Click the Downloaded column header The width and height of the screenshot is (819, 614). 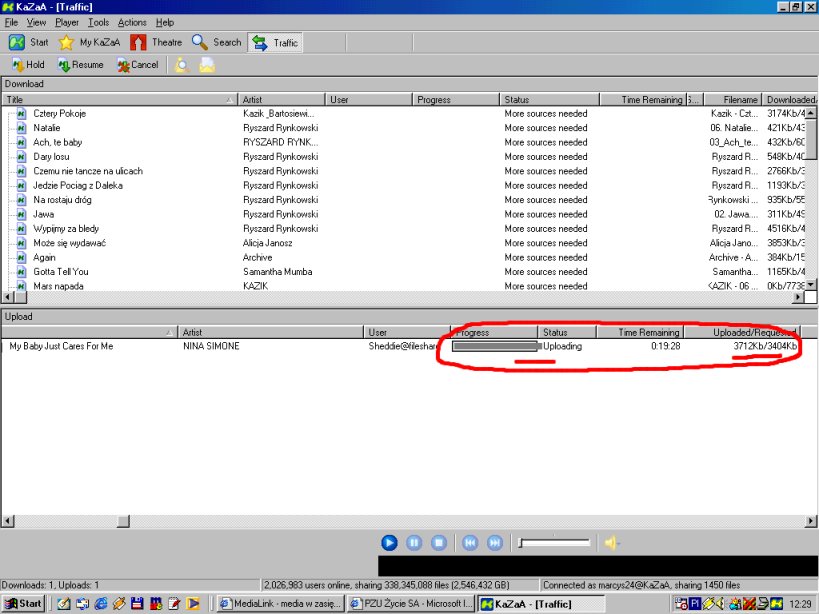click(x=790, y=100)
